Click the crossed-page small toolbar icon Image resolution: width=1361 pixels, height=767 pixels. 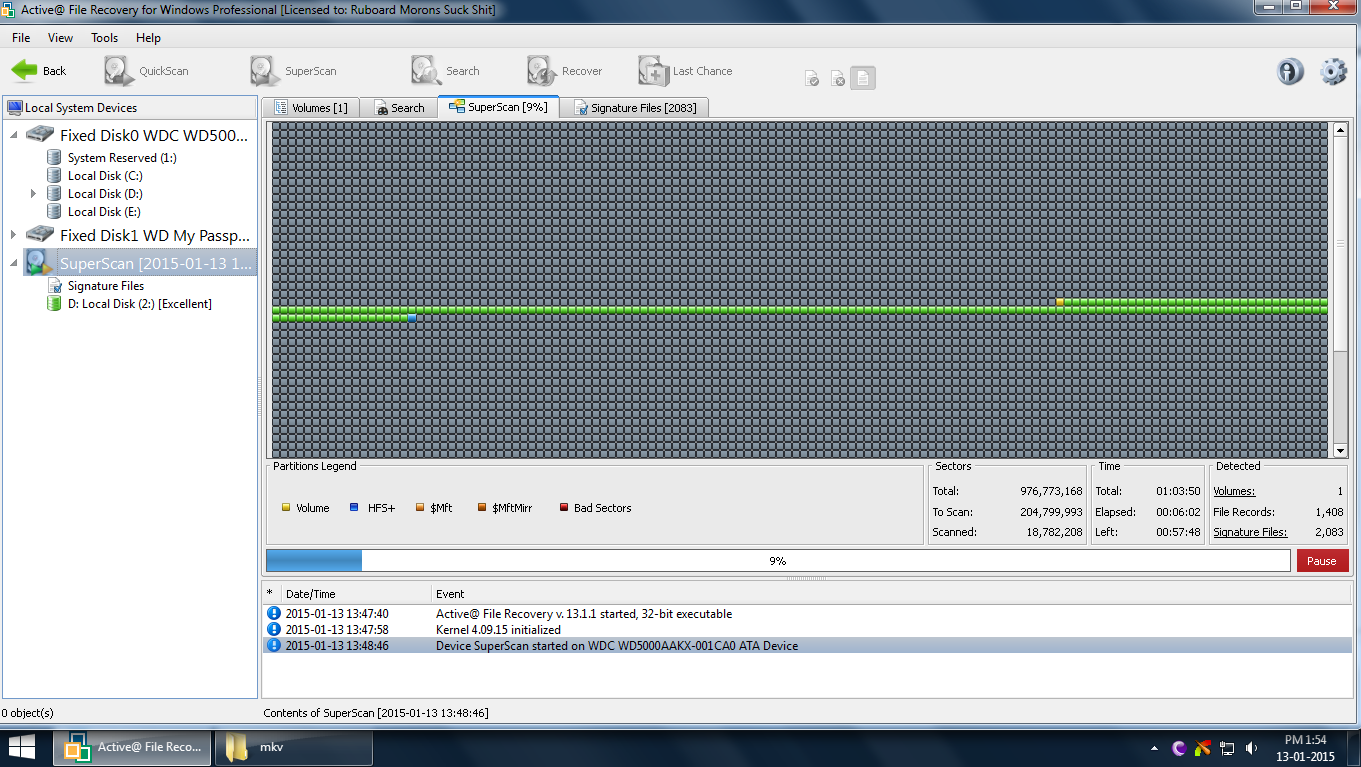coord(838,78)
